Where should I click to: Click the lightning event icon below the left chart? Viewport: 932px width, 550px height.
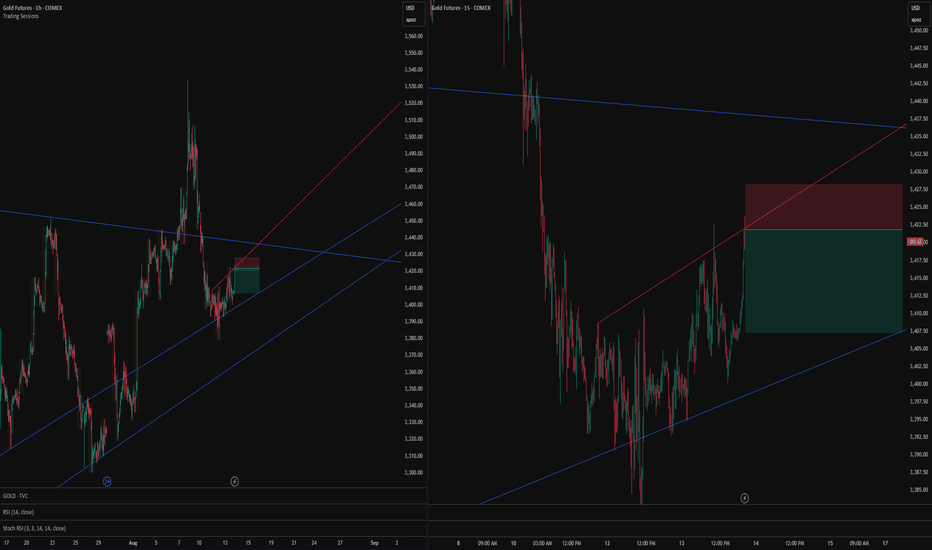[235, 481]
